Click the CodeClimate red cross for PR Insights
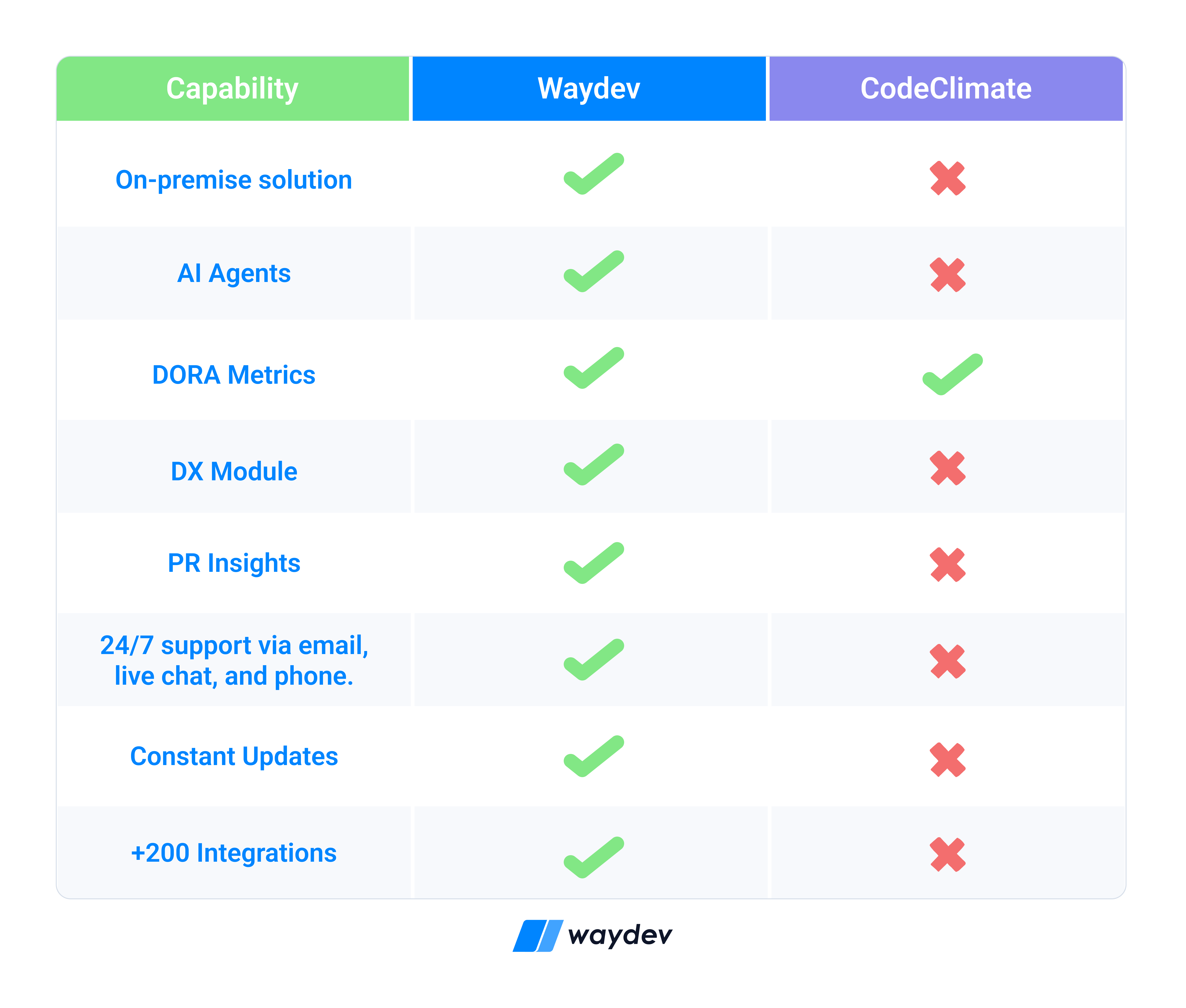 coord(947,565)
